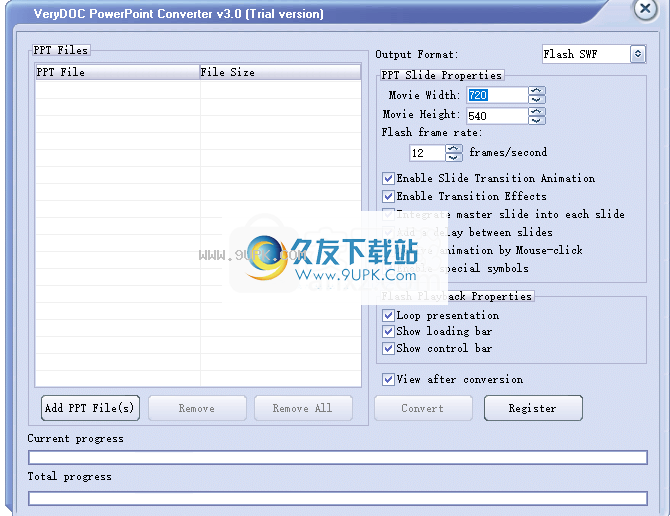
Task: Click the Total progress bar
Action: point(338,498)
